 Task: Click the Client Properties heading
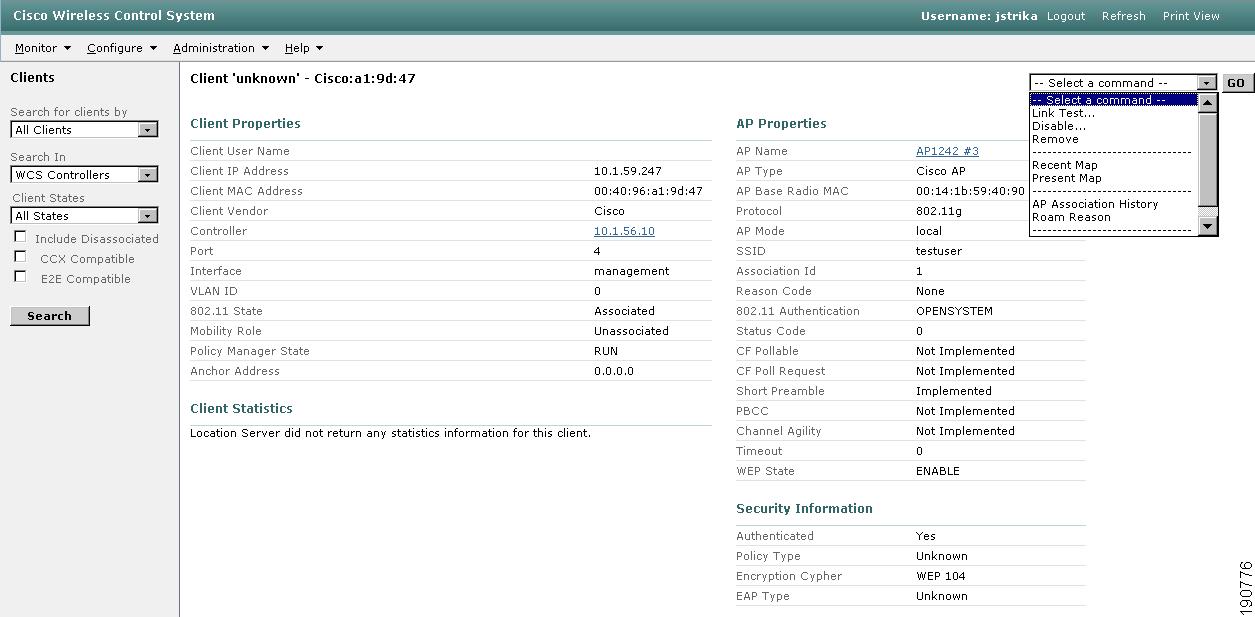(245, 124)
